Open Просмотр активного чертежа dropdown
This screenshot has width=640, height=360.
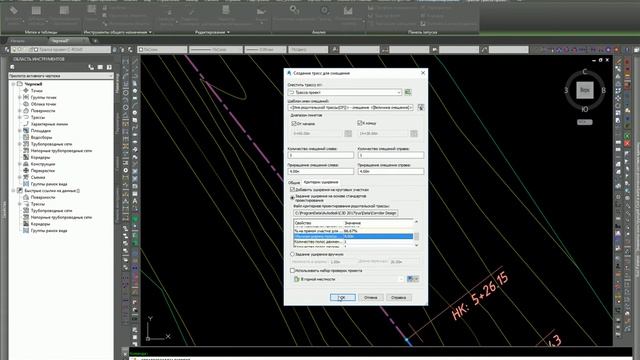tap(60, 76)
